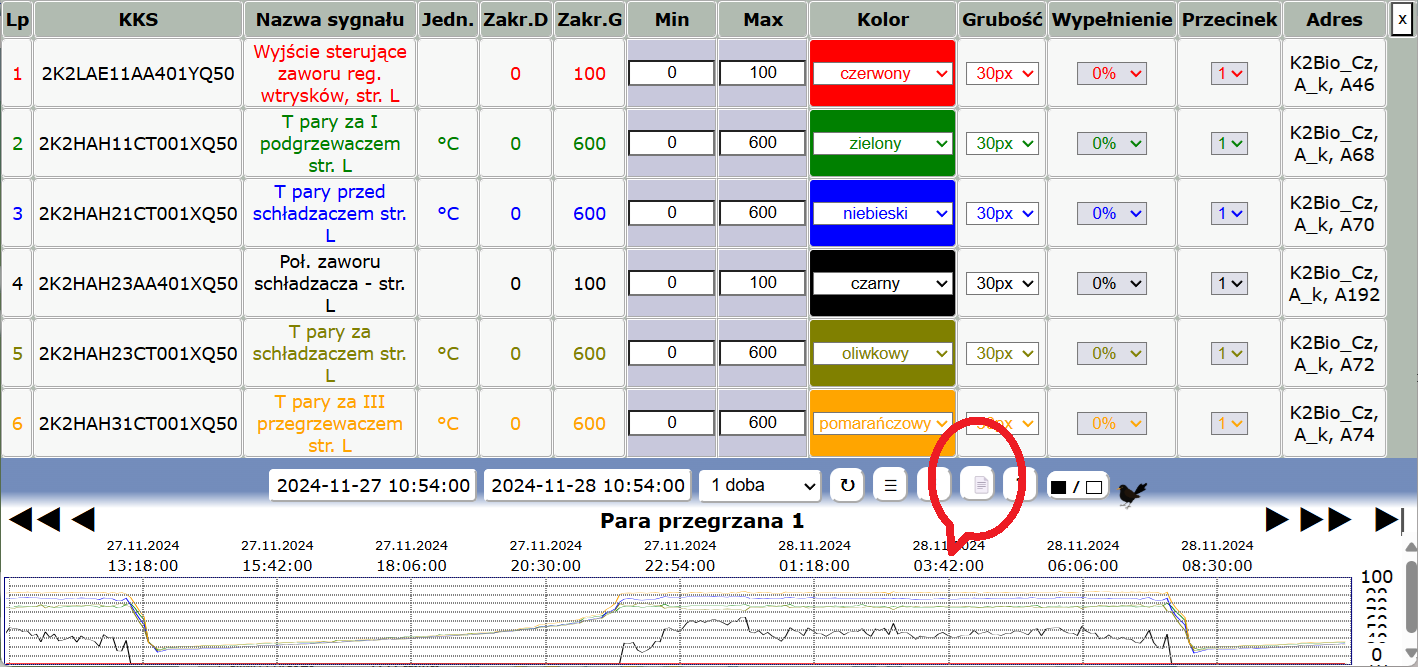1418x667 pixels.
Task: Open the decimal places dropdown for row 3
Action: click(1229, 213)
